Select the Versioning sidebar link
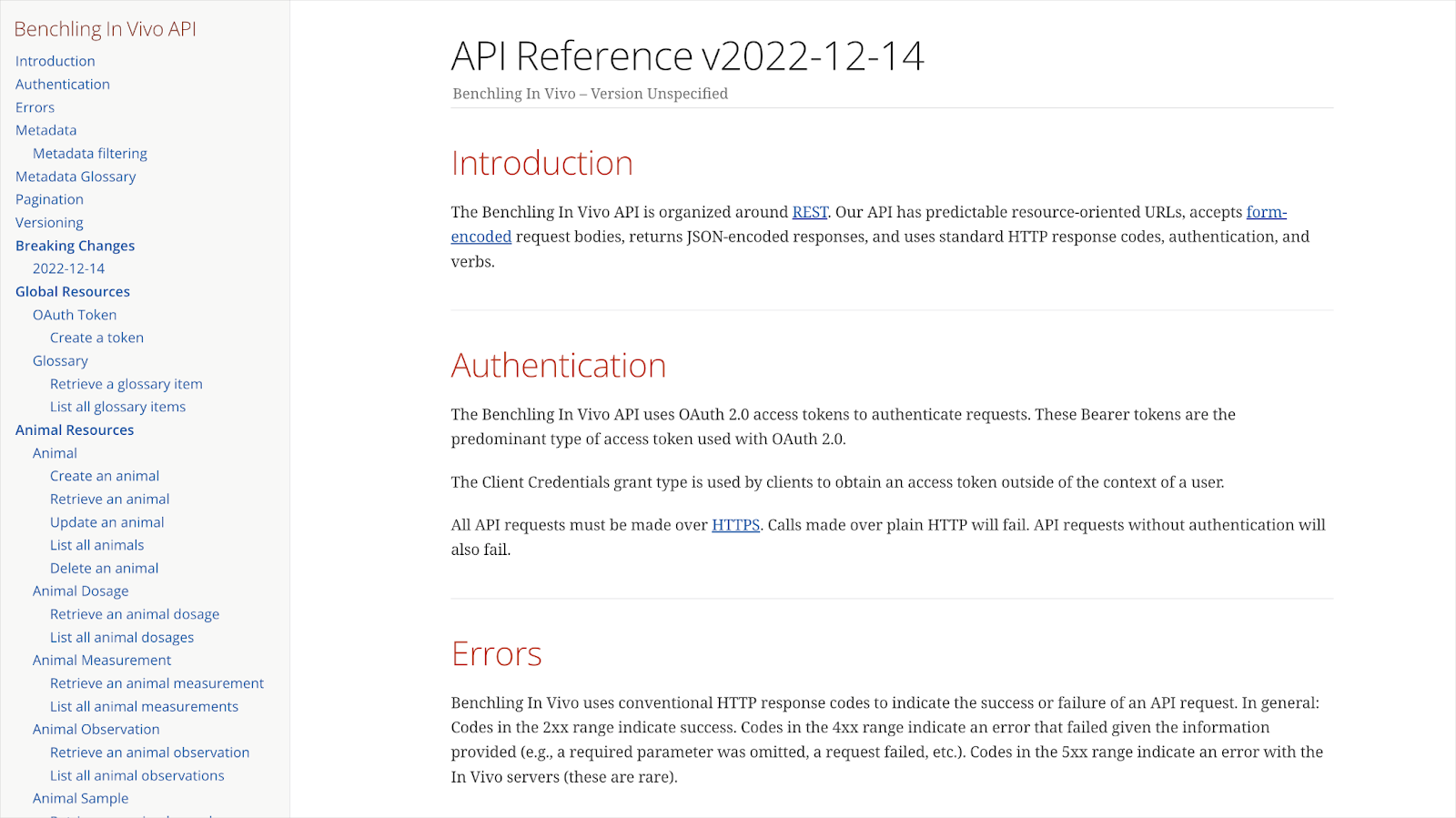 click(49, 222)
